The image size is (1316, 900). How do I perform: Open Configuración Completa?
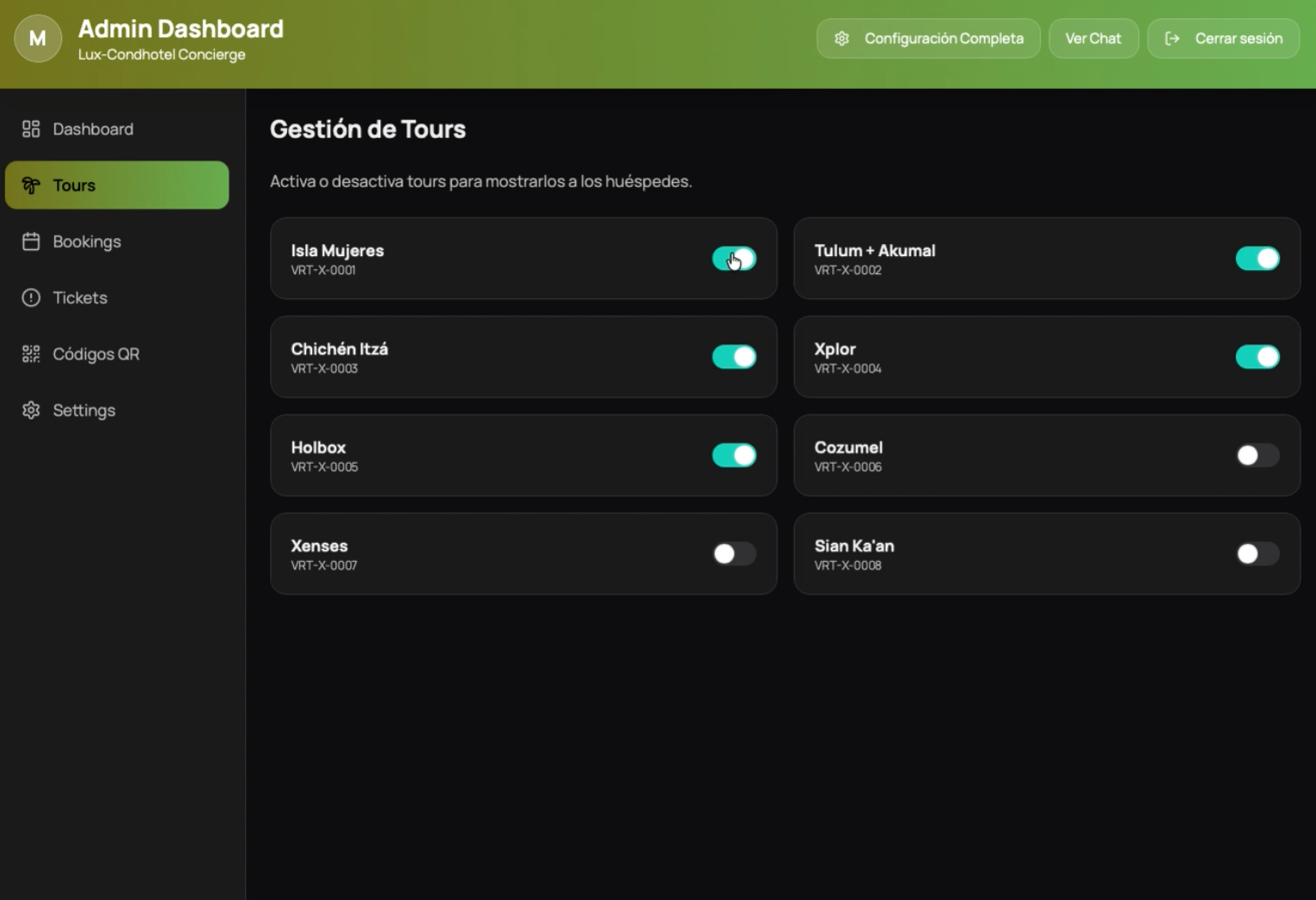point(928,38)
